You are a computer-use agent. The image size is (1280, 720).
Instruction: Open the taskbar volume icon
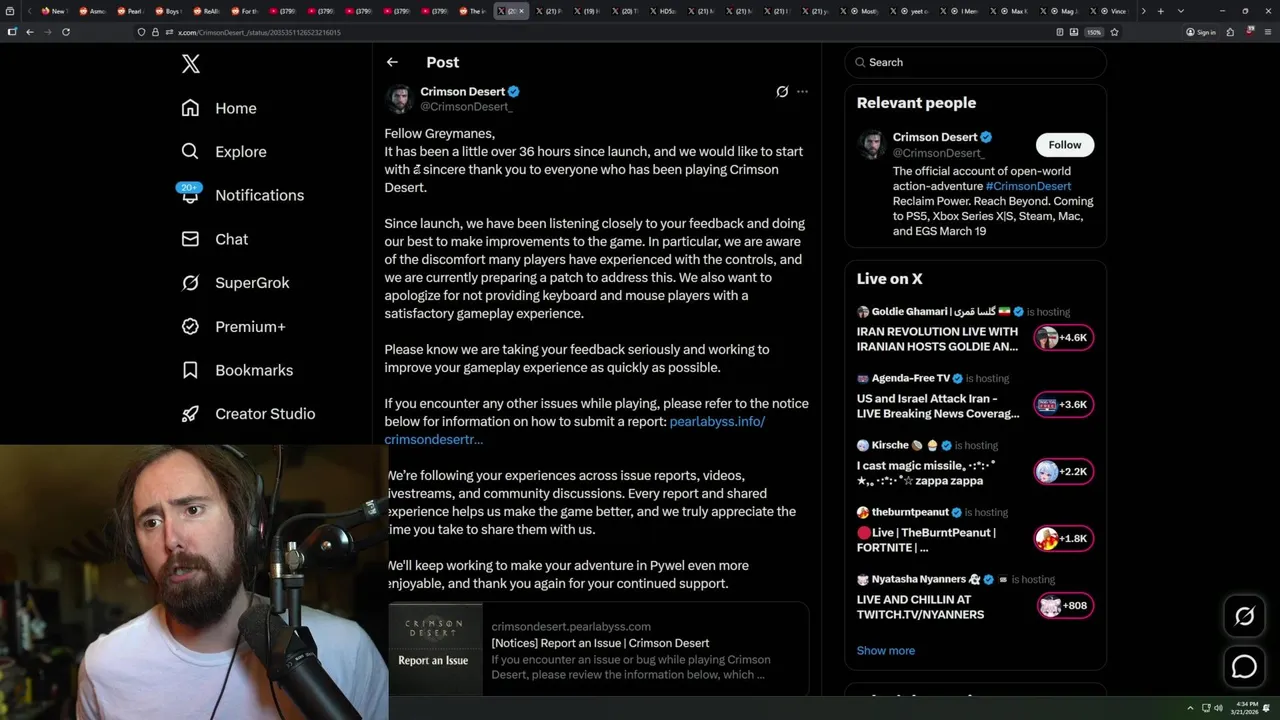(x=1218, y=708)
